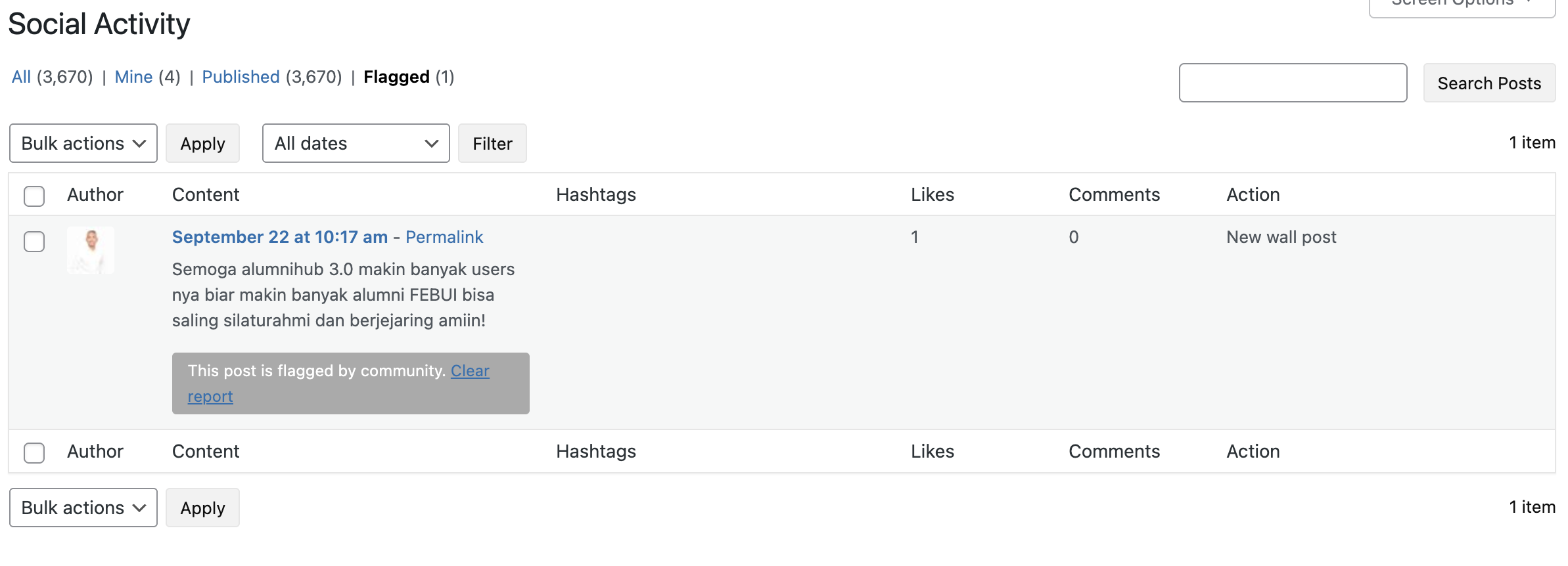Screen dimensions: 1568x566
Task: Open the September 22 at 10:17 am post
Action: [280, 237]
